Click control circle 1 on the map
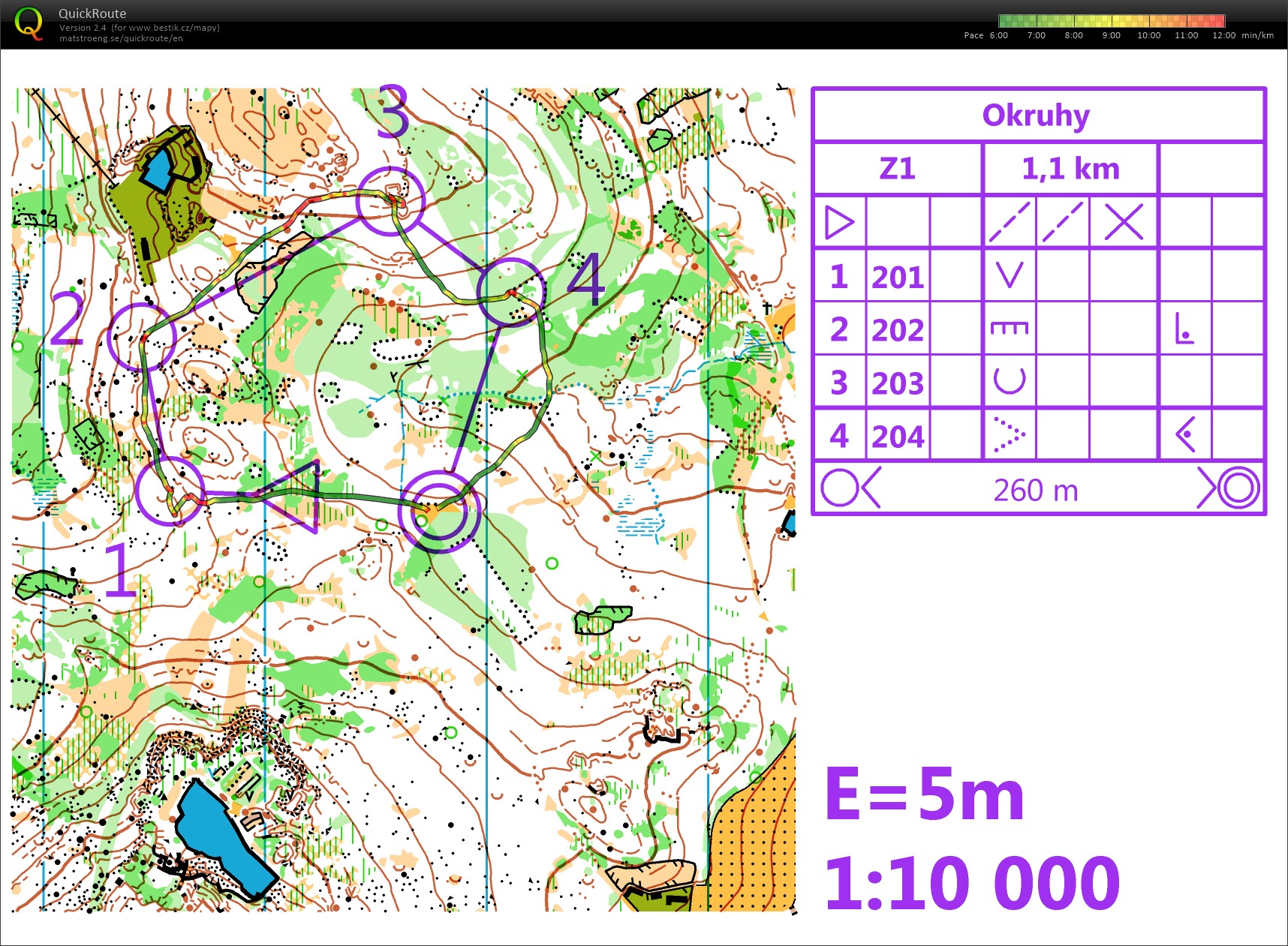The width and height of the screenshot is (1288, 946). (x=170, y=491)
